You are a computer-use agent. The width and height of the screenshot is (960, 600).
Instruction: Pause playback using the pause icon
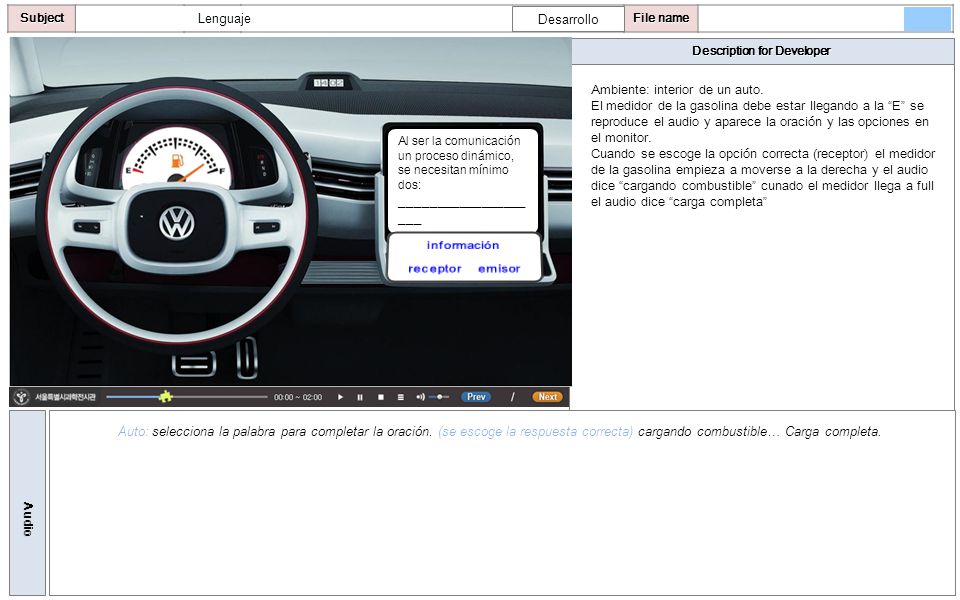coord(360,397)
